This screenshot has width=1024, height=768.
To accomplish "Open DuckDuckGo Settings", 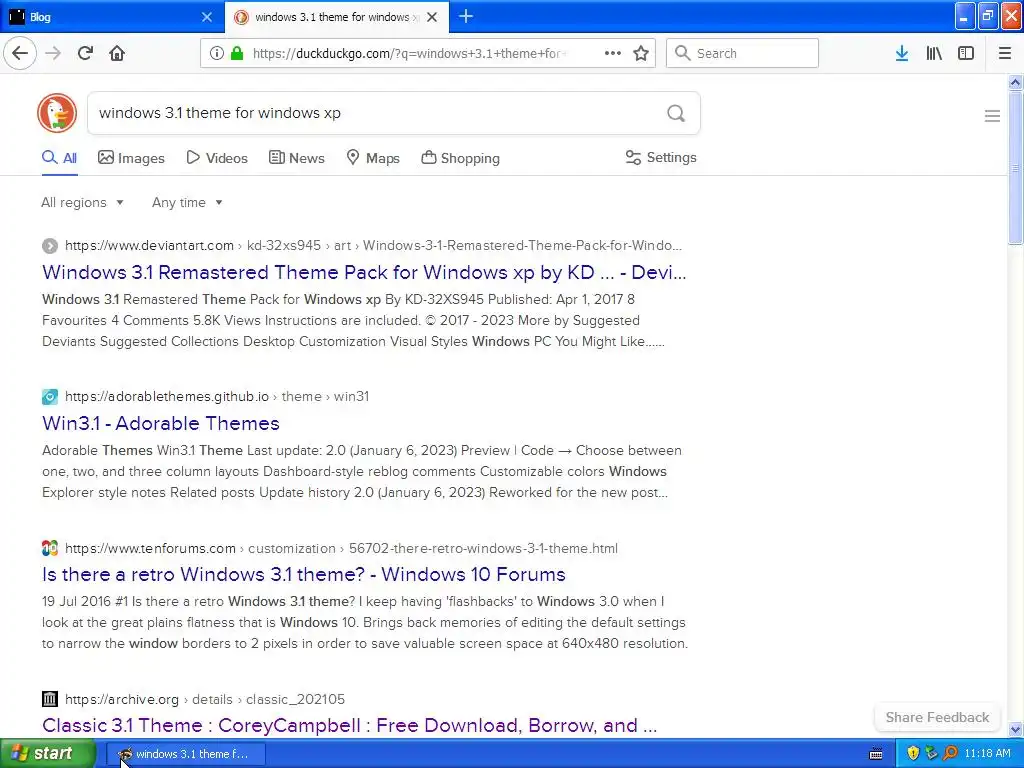I will point(661,157).
